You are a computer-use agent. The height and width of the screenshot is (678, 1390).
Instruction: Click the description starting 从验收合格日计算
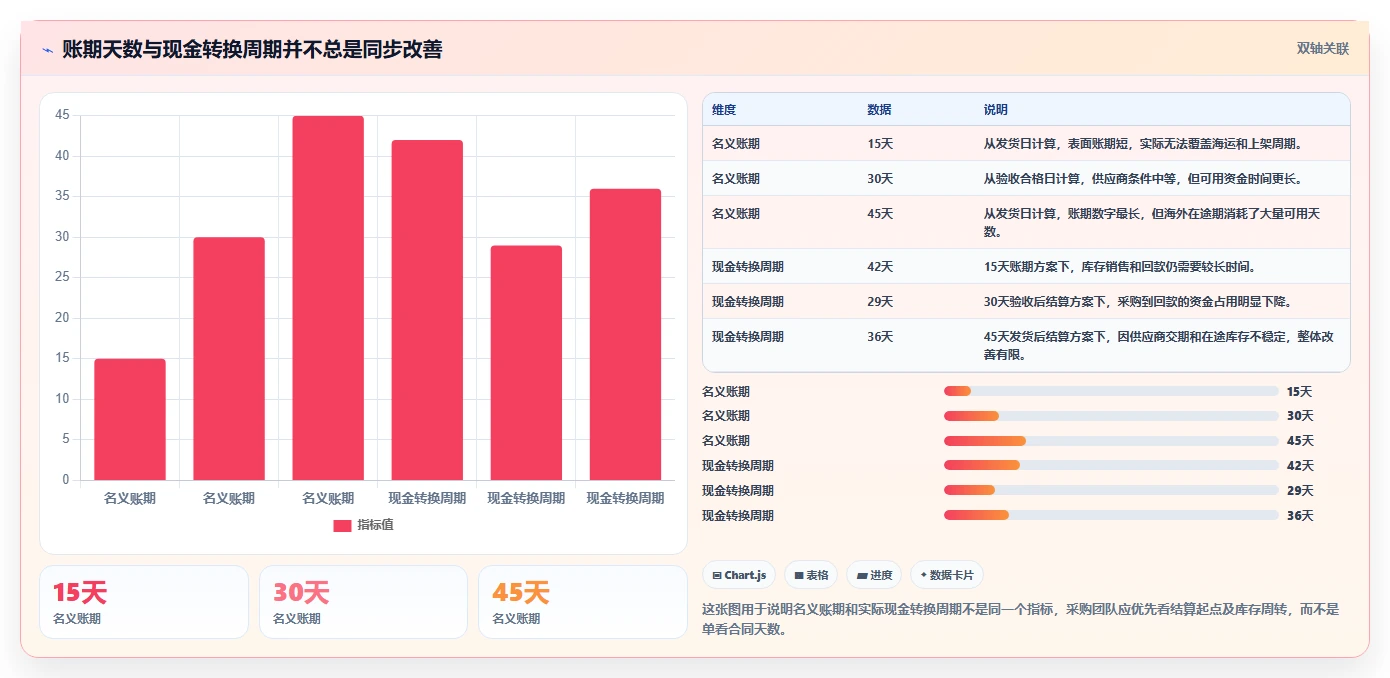pos(1143,179)
